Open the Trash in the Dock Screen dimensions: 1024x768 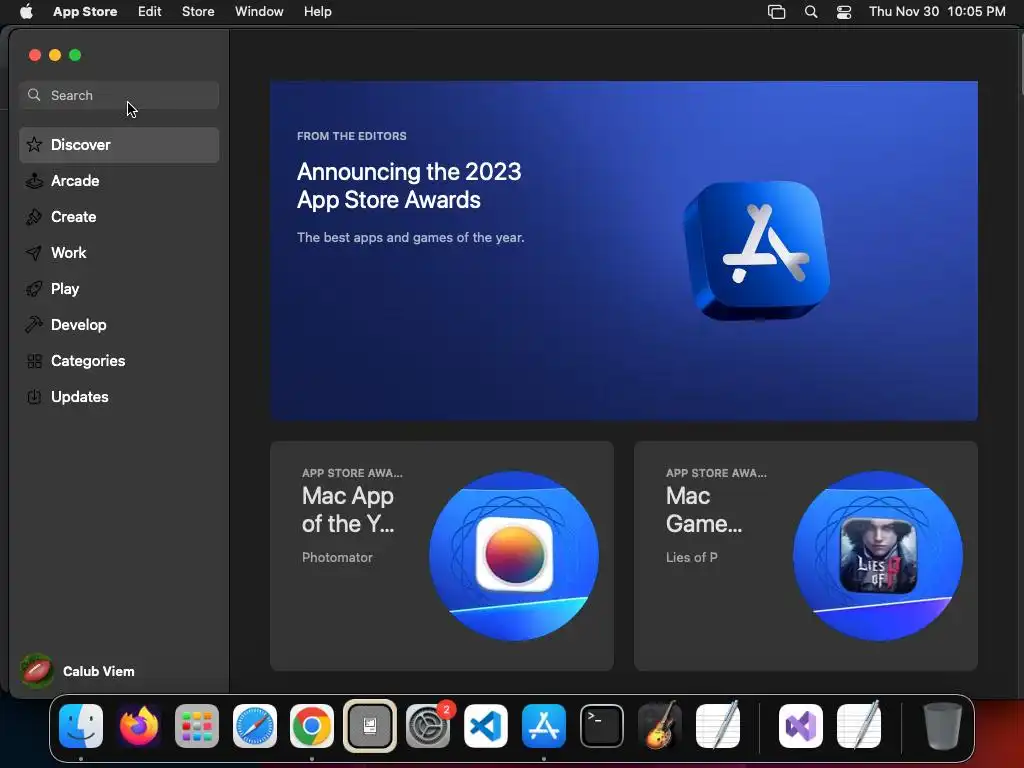point(942,726)
